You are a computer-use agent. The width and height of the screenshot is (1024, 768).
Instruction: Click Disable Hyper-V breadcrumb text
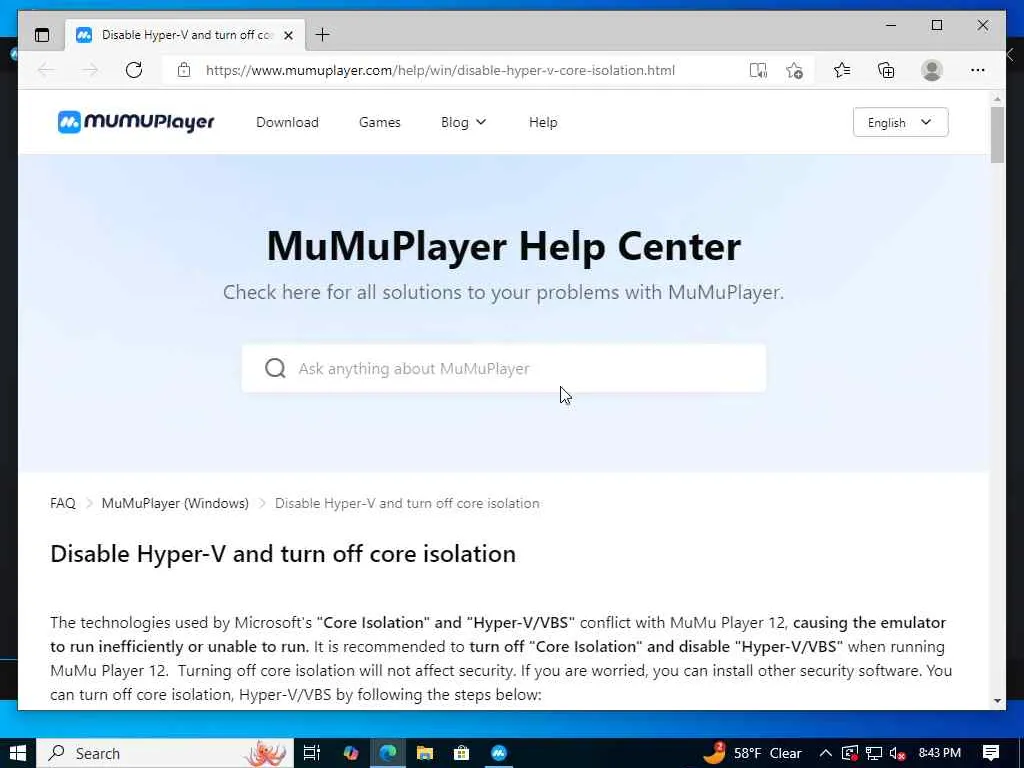(407, 504)
